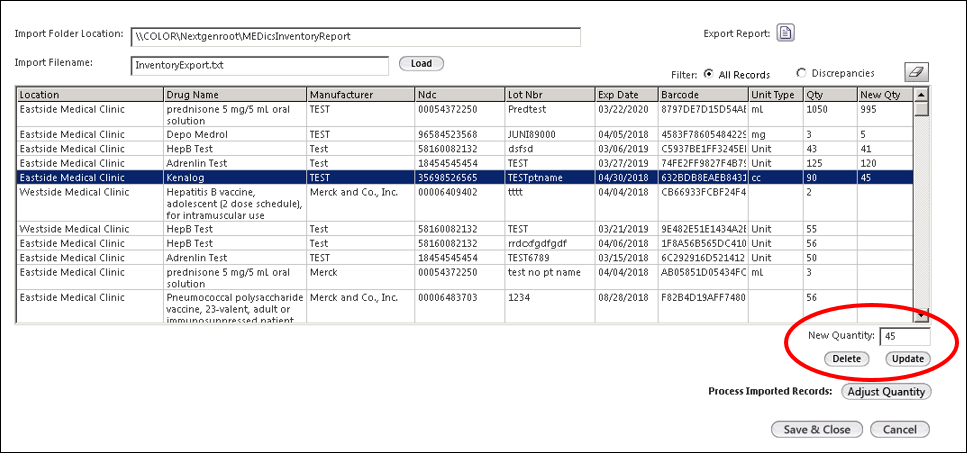
Task: Click barcode CB66933FCBF24F4 cell
Action: 703,203
